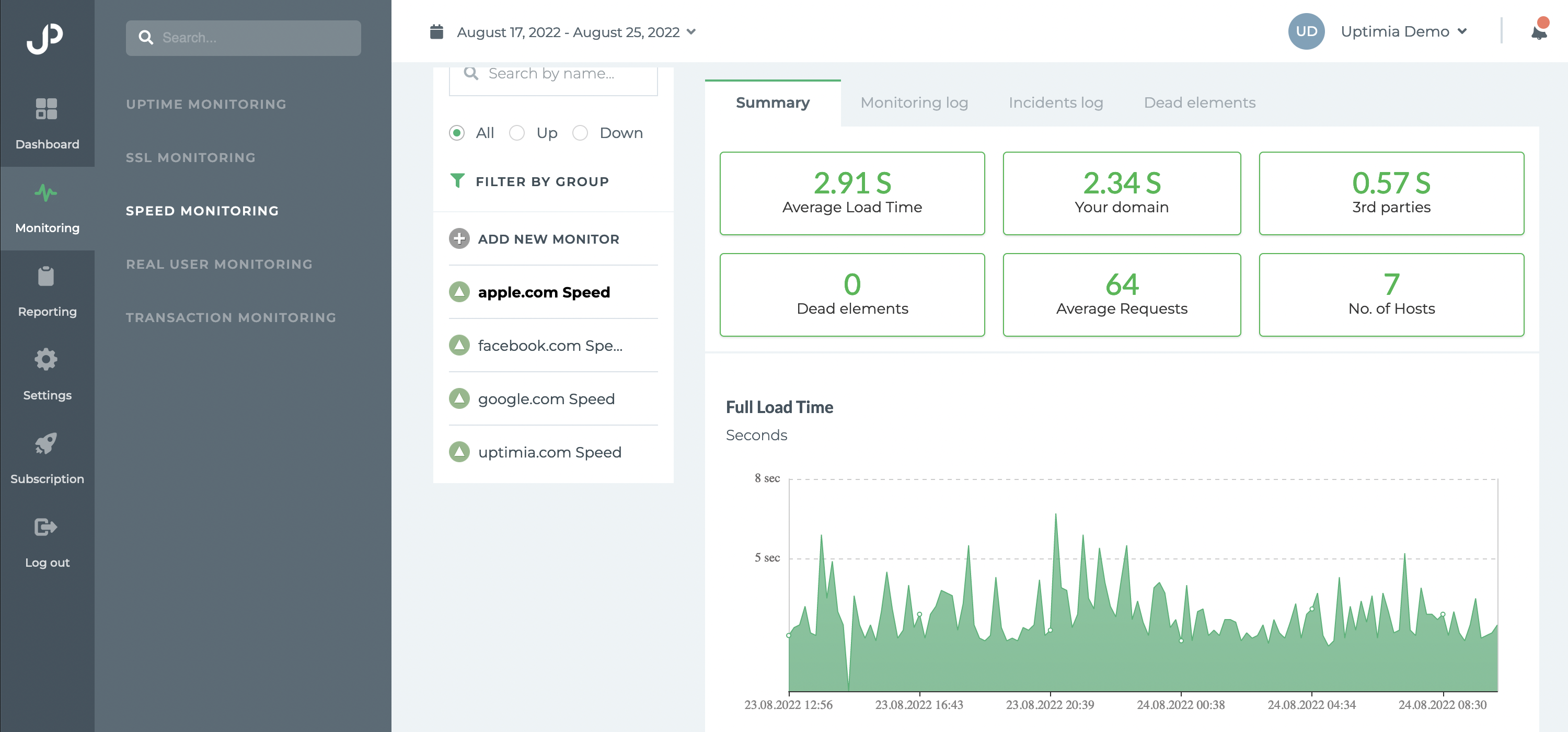1568x732 pixels.
Task: Click the magnifier in Search by name
Action: point(471,74)
